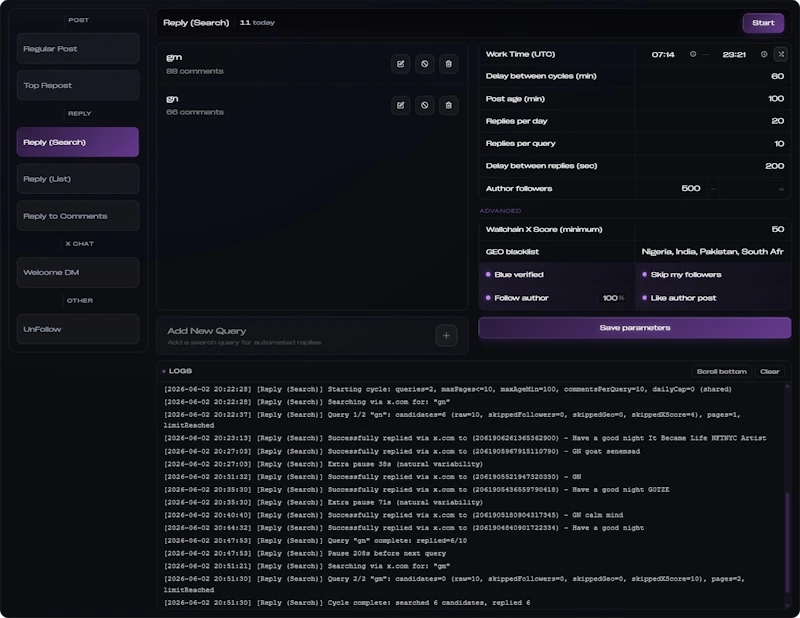Edit Author followers maximum field
The image size is (800, 618).
[x=753, y=189]
